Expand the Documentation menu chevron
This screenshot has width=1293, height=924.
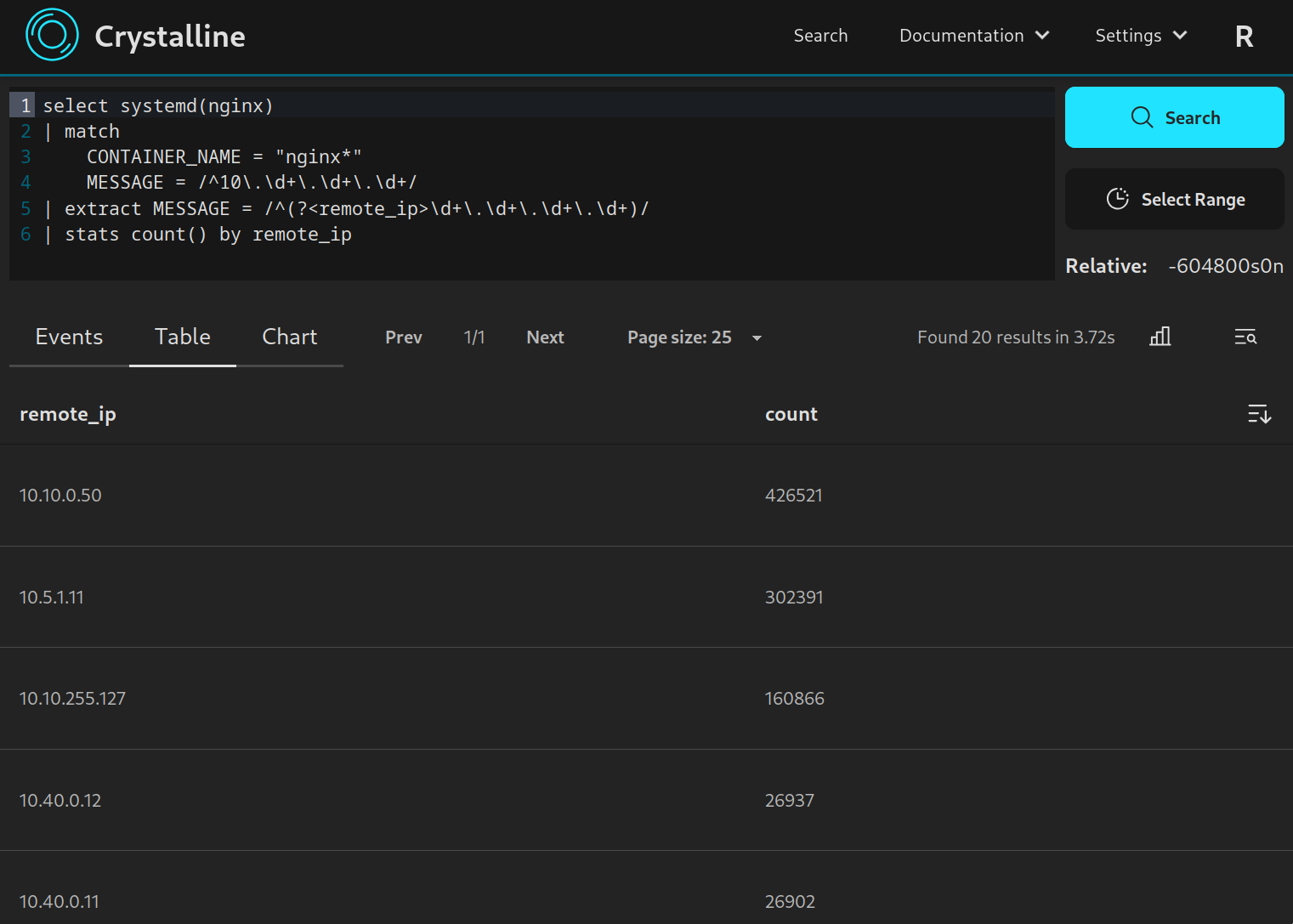1042,36
